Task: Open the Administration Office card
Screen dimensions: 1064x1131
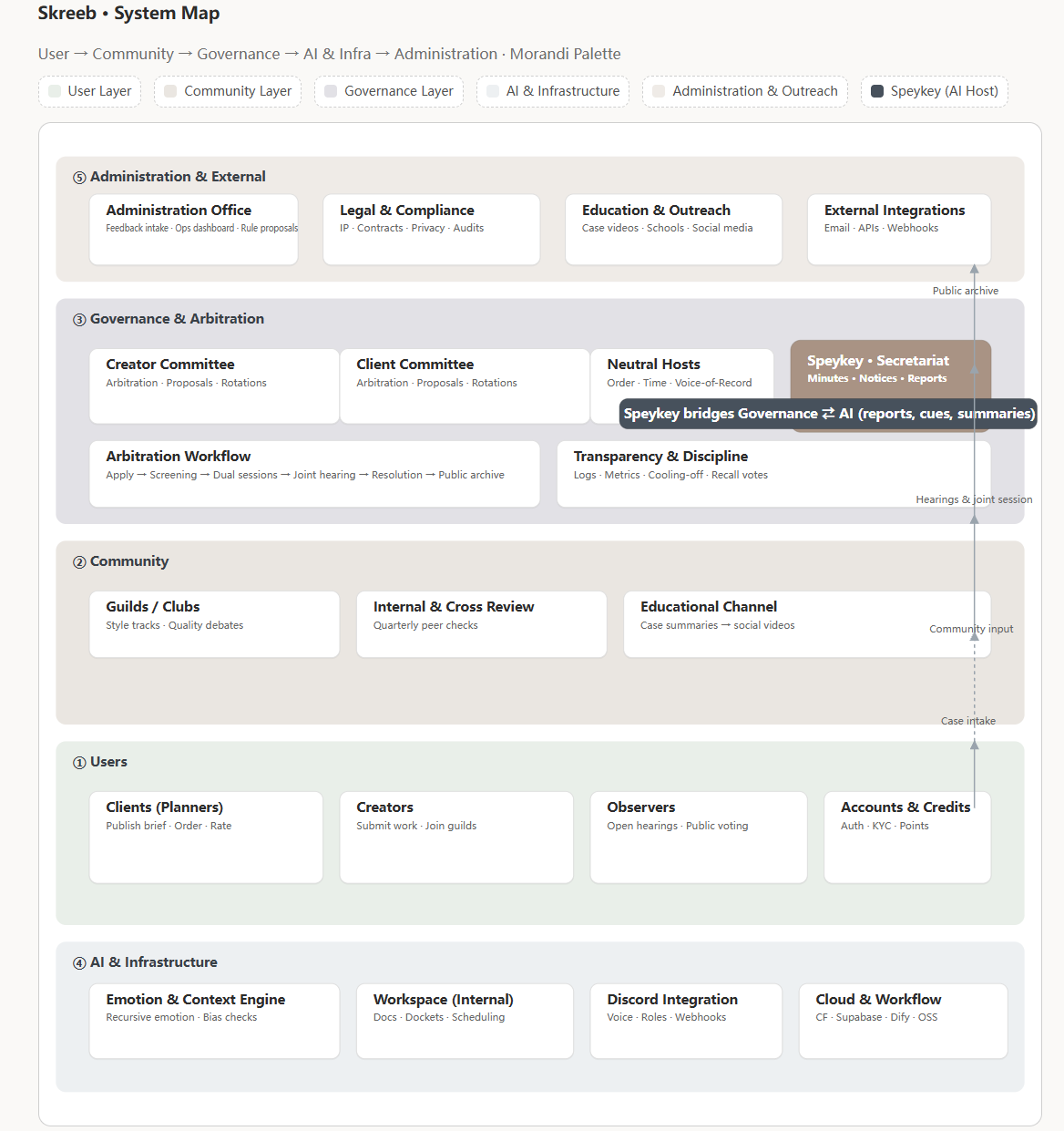Action: 194,230
